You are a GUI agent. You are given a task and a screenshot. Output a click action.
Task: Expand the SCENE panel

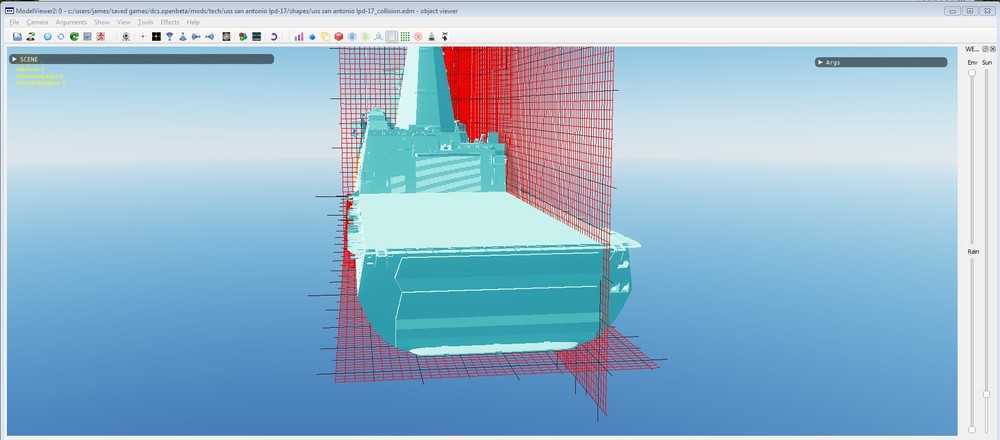pos(14,59)
